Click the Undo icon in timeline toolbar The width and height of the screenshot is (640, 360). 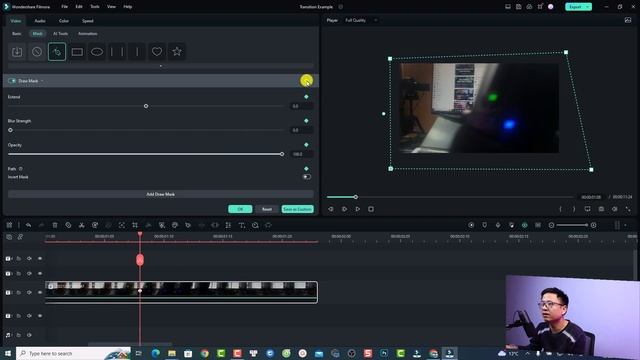[x=28, y=225]
